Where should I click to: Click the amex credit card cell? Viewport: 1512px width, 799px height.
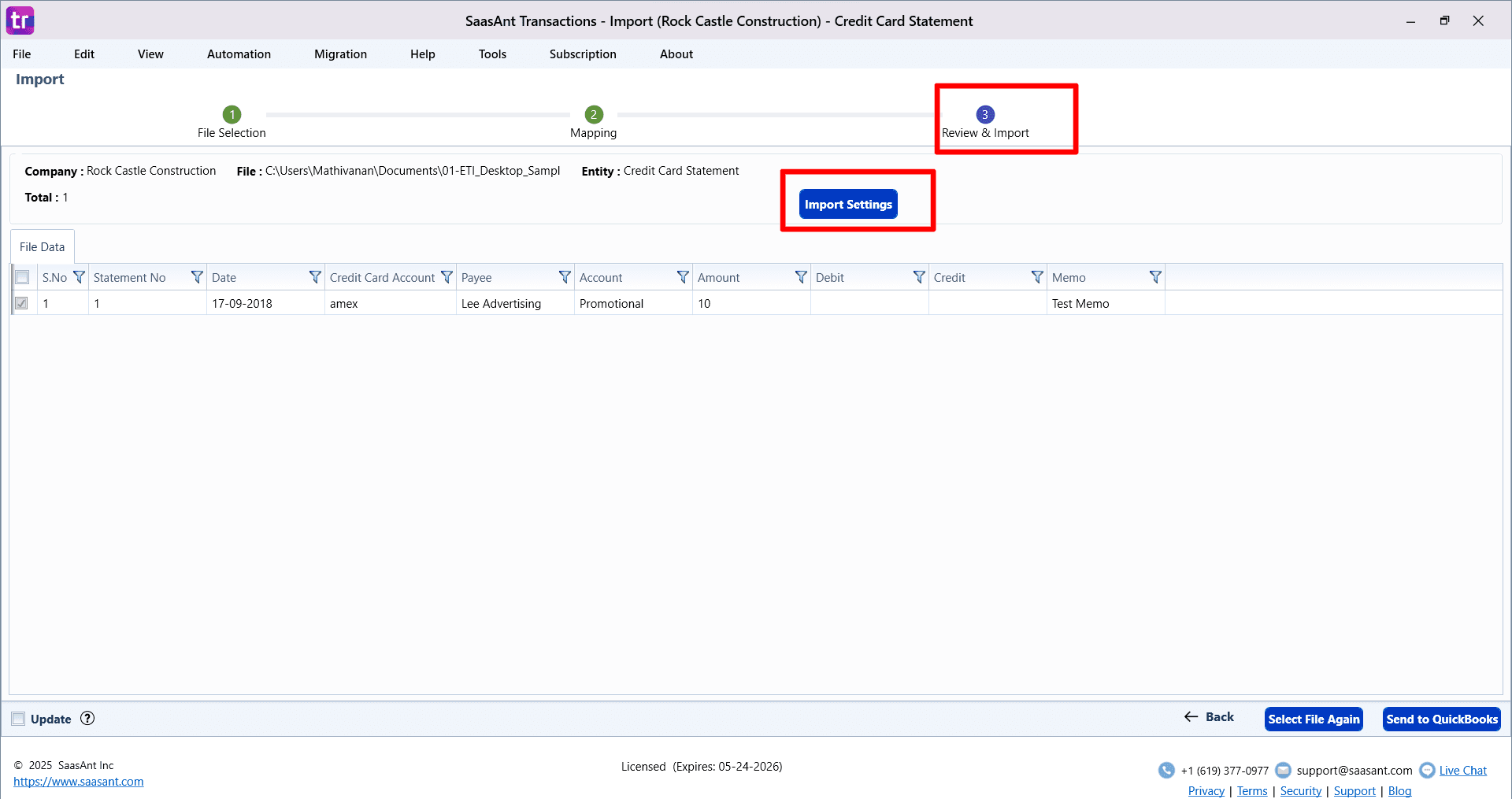tap(391, 303)
